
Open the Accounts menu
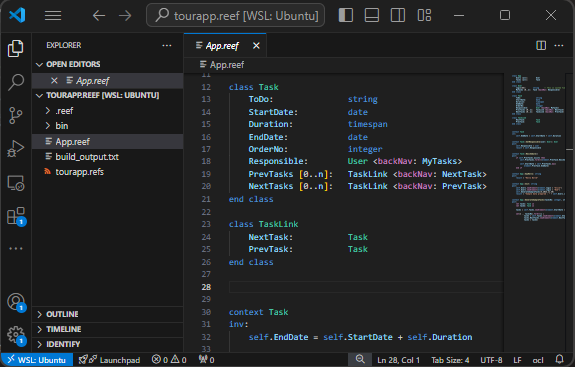click(x=16, y=302)
